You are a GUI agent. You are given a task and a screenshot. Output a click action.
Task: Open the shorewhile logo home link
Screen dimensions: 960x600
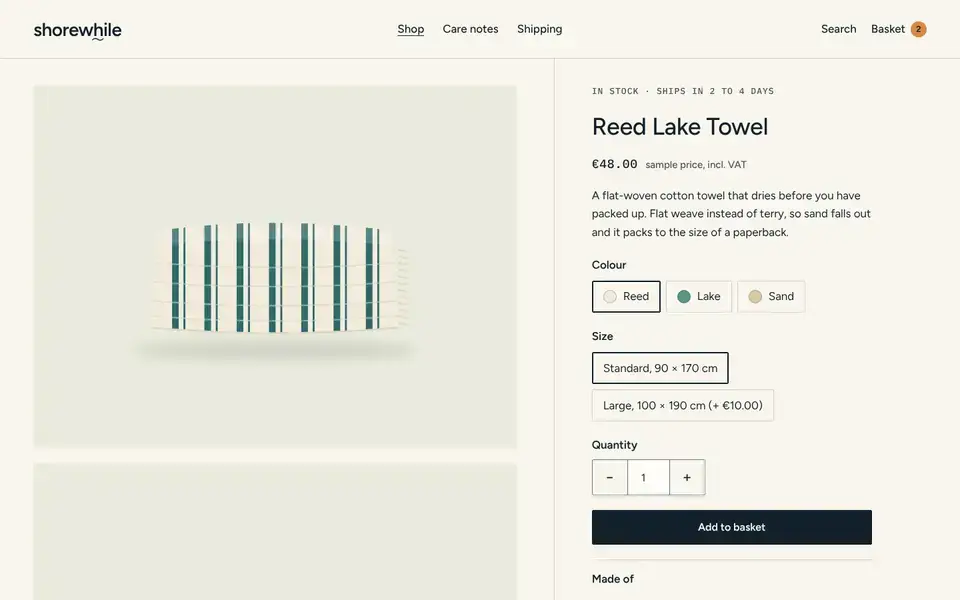(x=77, y=30)
